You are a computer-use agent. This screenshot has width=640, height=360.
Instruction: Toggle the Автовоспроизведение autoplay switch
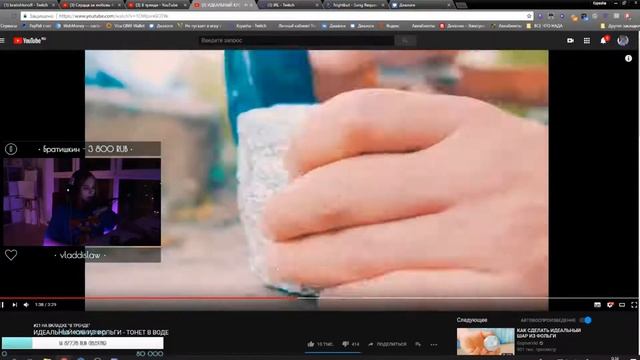586,320
